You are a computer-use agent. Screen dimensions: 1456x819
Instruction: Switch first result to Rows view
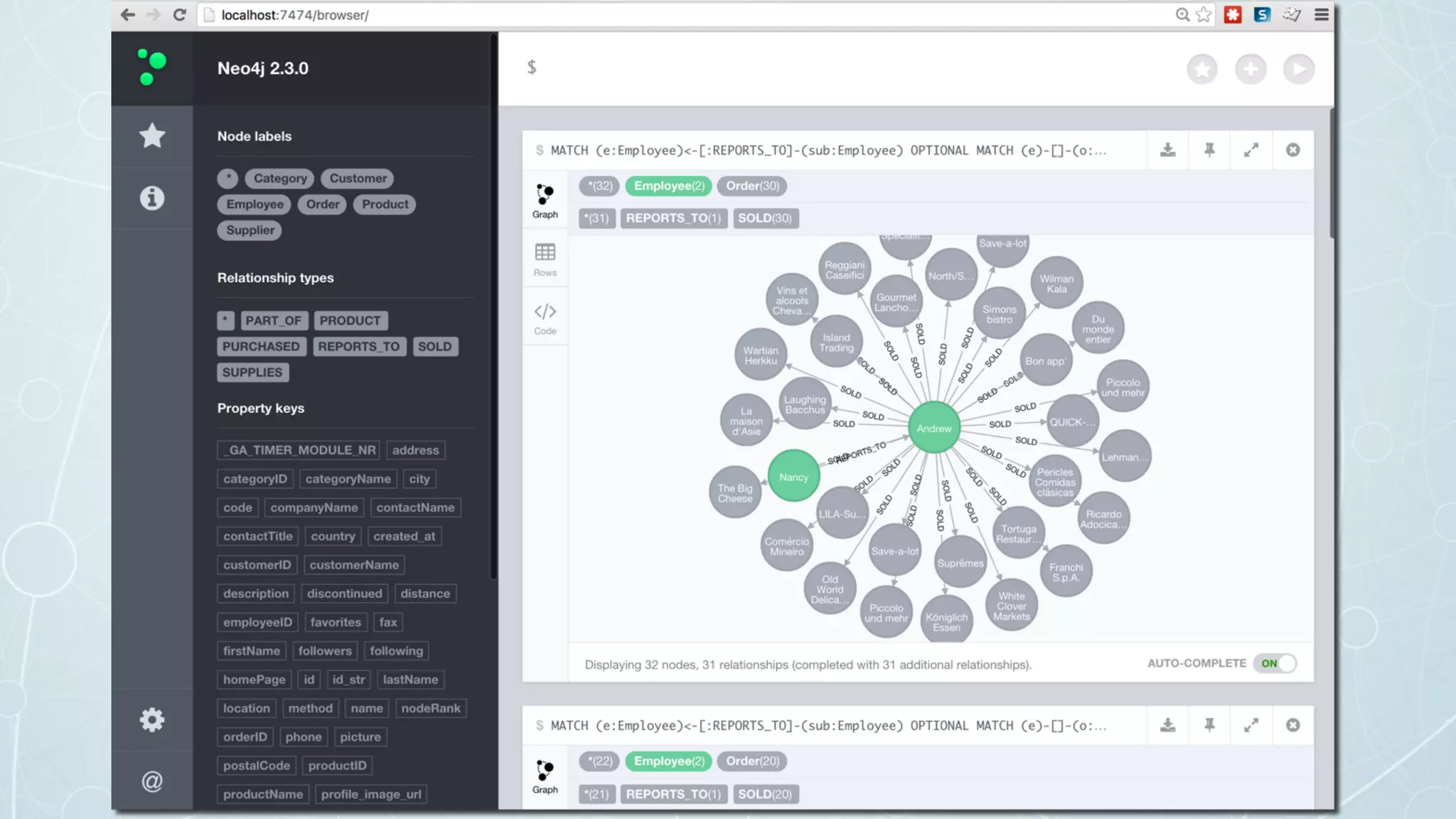tap(545, 259)
